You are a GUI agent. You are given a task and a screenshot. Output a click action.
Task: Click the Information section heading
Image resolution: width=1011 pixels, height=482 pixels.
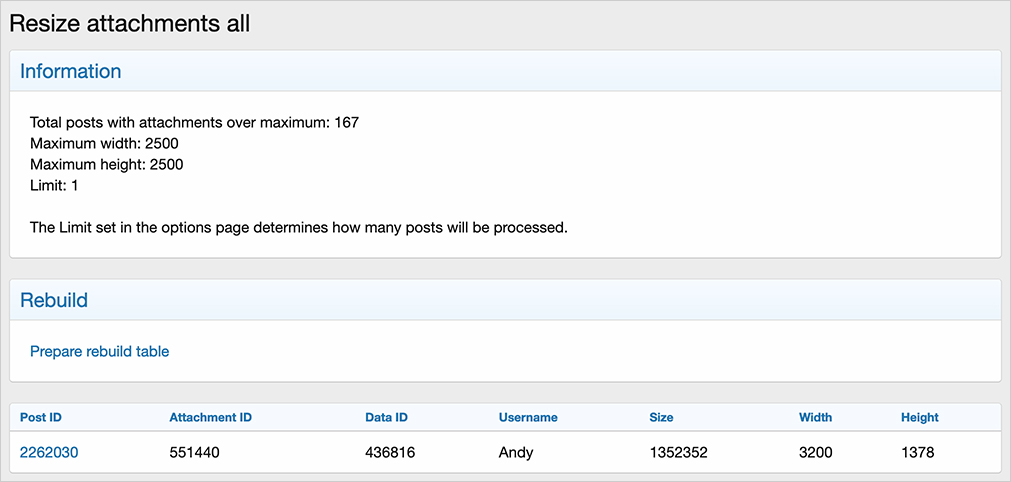(70, 71)
